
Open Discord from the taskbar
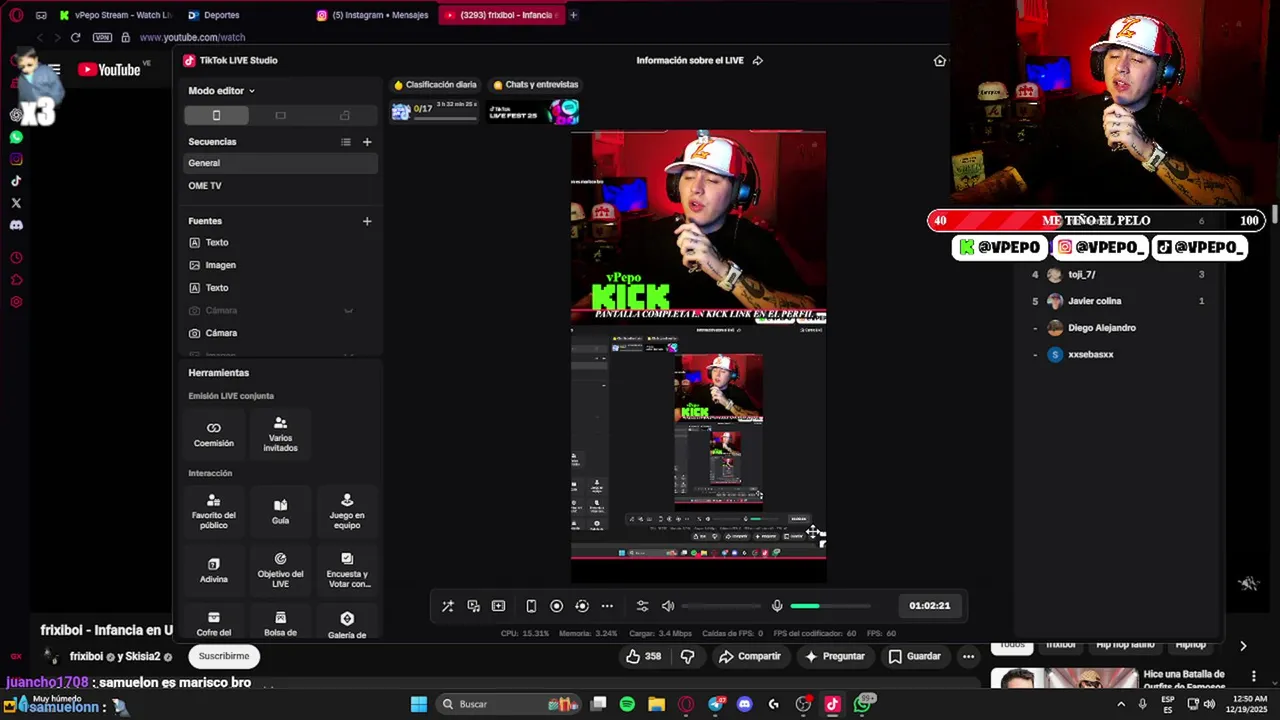coord(744,704)
